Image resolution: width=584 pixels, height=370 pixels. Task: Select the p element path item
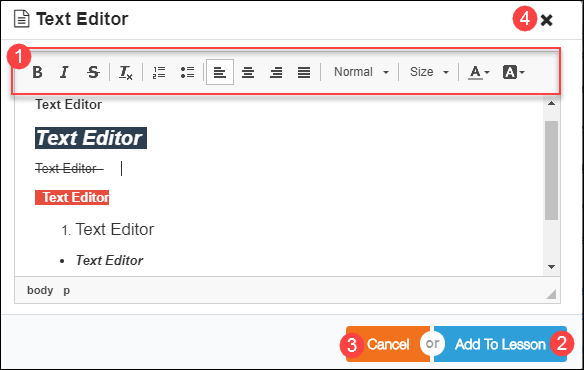[x=66, y=290]
